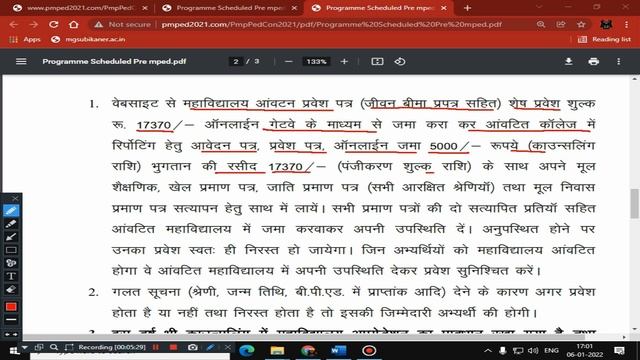The width and height of the screenshot is (640, 360).
Task: Open the red color swatch picker
Action: click(11, 307)
